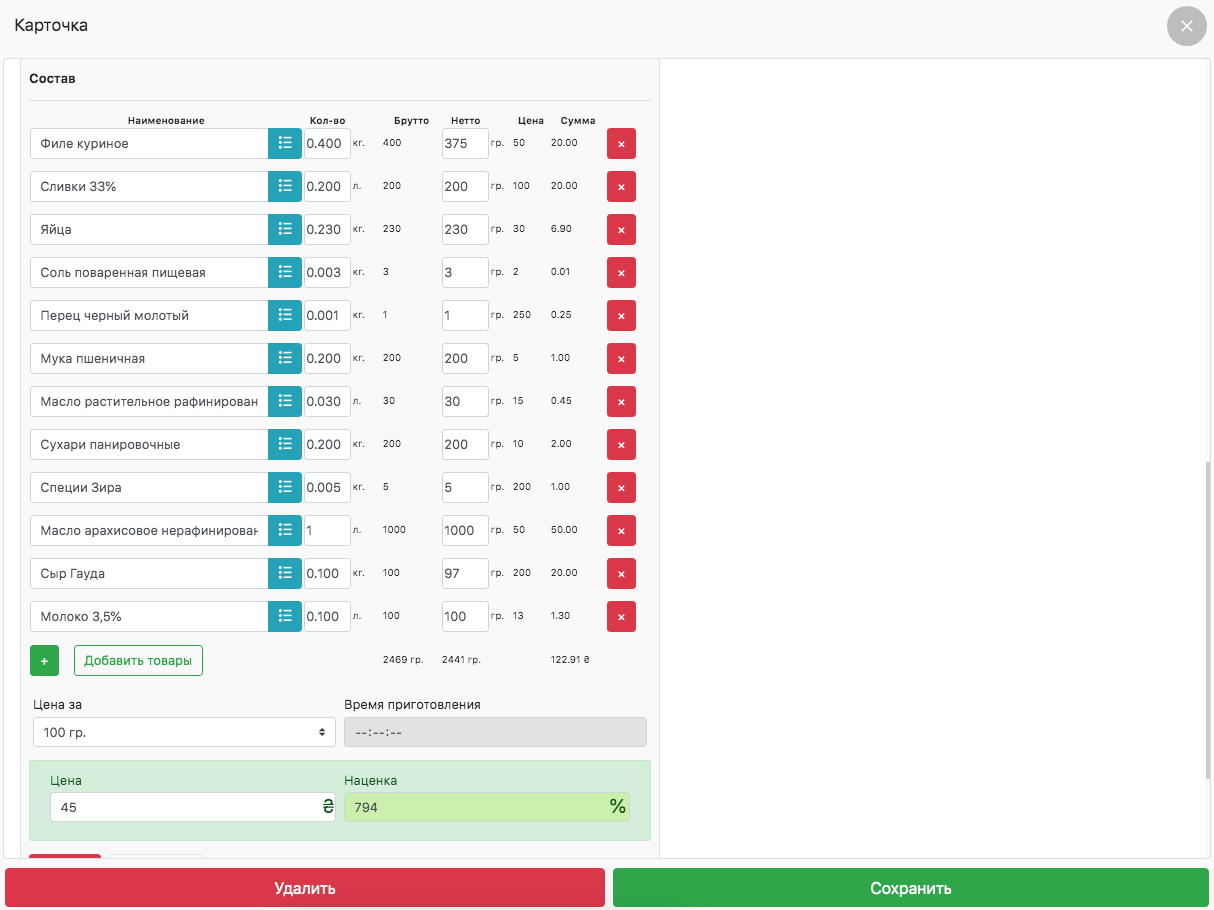Screen dimensions: 1214x910
Task: Edit netto value 375 for Филе куриное
Action: click(x=464, y=143)
